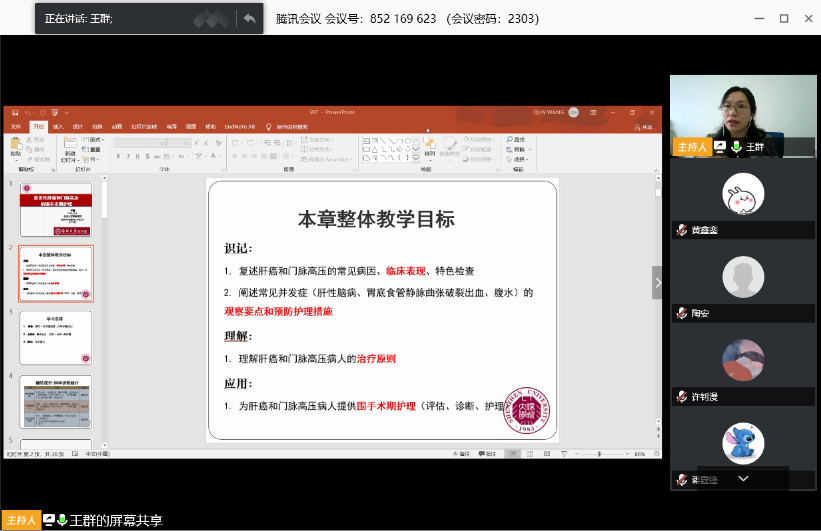Open the 文件 (File) menu
Image resolution: width=821 pixels, height=531 pixels.
15,127
